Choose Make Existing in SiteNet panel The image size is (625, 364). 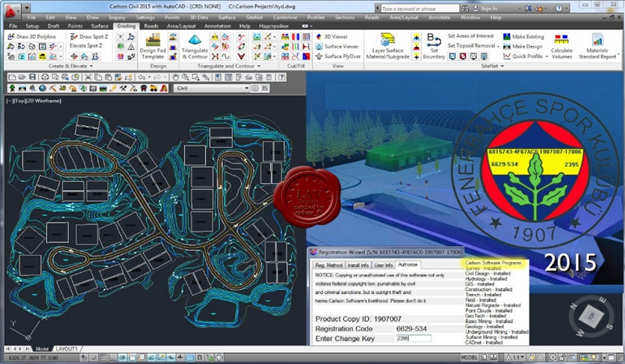523,36
